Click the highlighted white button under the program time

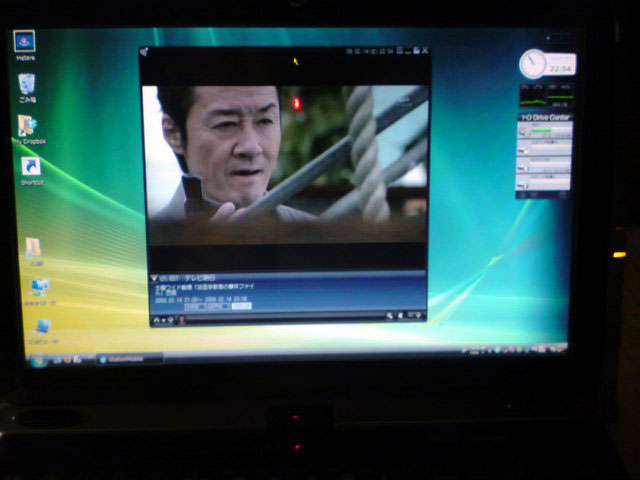241,306
